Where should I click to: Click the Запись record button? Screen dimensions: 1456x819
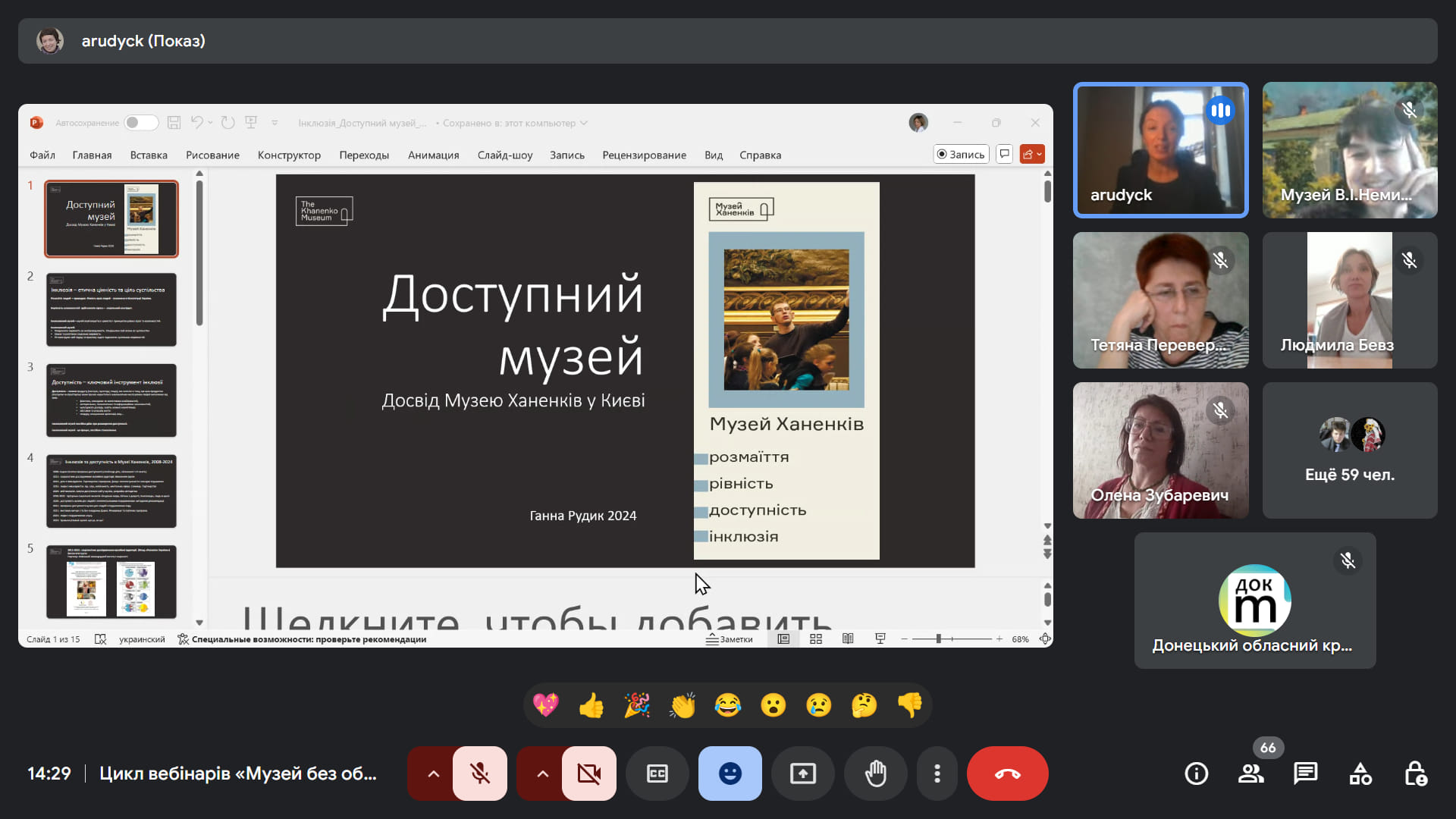point(961,154)
